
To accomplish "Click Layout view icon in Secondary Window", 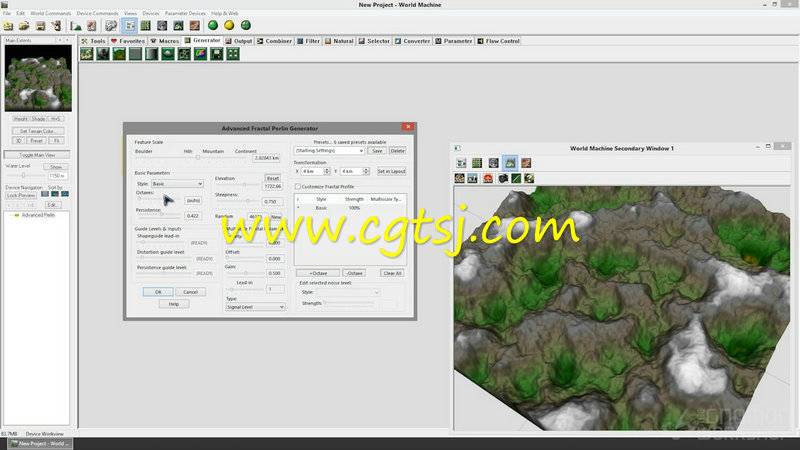I will [477, 163].
